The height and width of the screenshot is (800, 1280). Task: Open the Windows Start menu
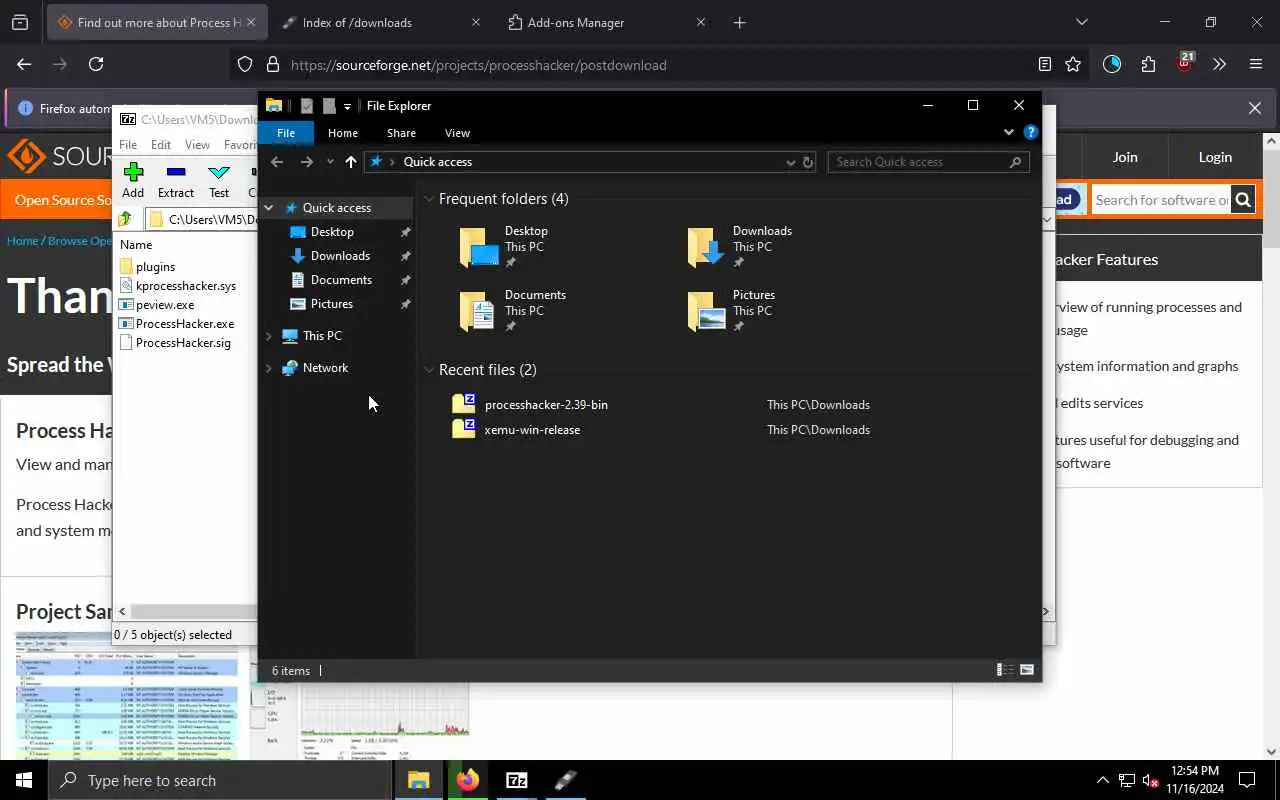click(x=24, y=780)
